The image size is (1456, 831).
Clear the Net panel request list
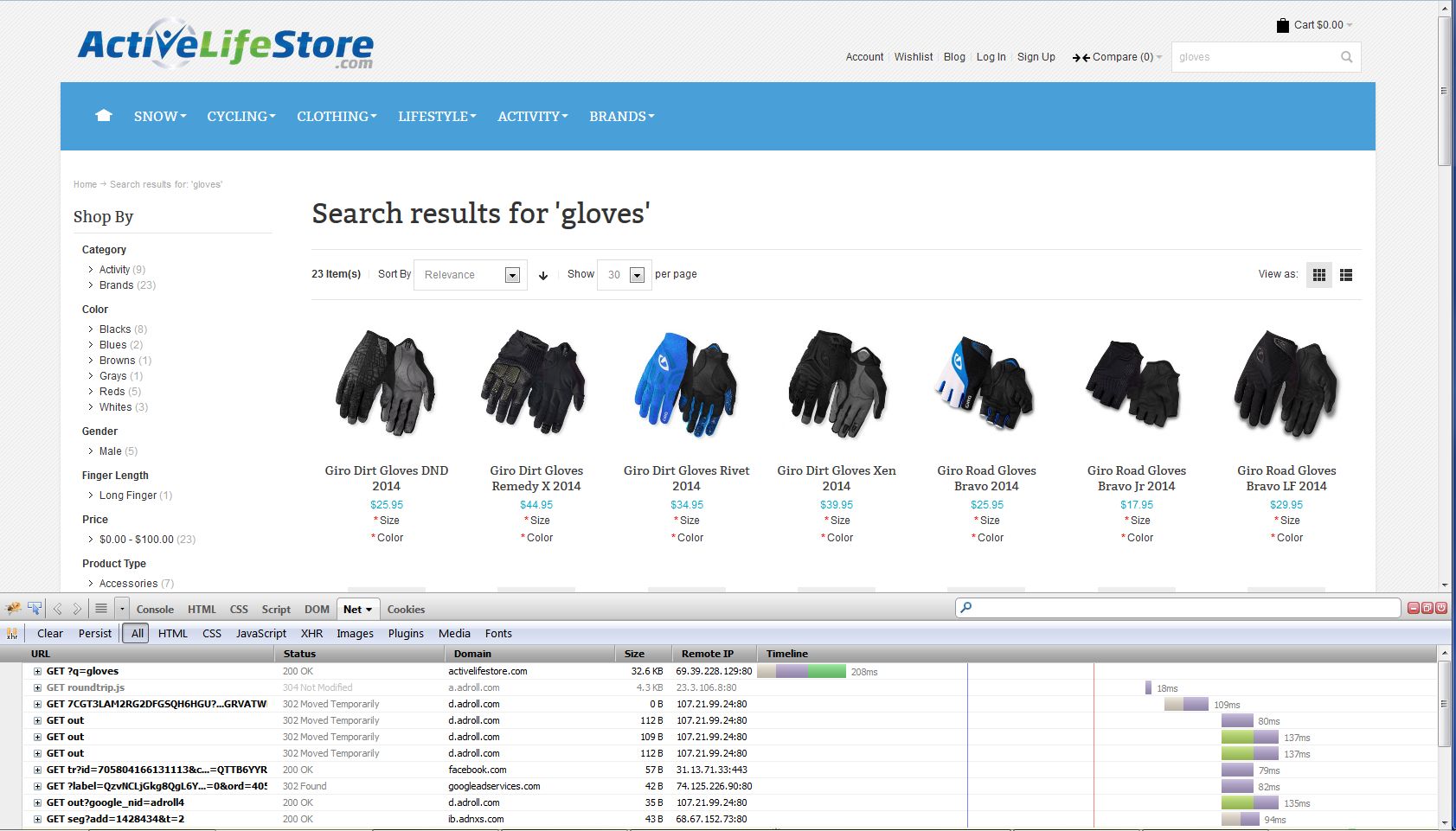tap(50, 633)
